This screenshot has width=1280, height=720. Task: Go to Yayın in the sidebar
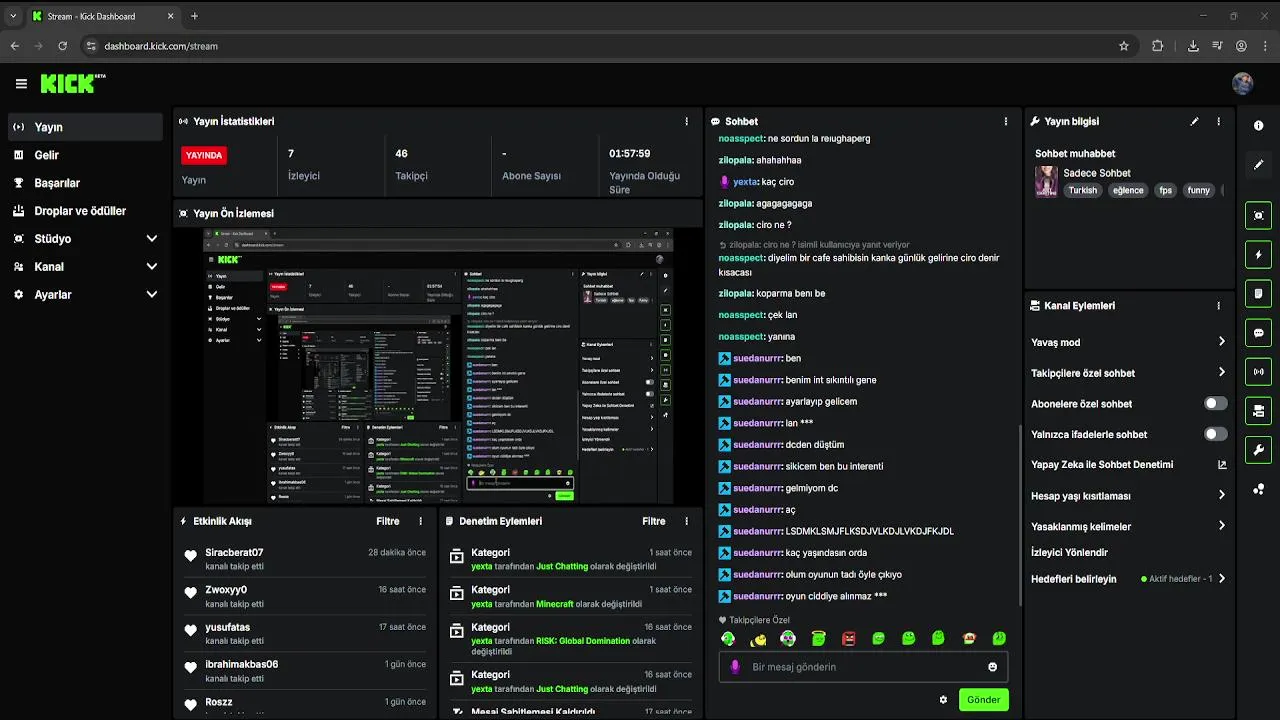(84, 127)
